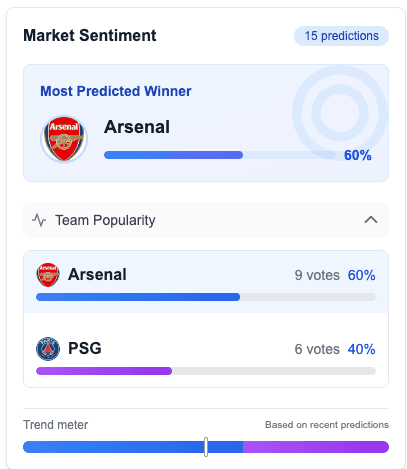Toggle the Team Popularity section header
This screenshot has width=407, height=469.
[x=206, y=220]
